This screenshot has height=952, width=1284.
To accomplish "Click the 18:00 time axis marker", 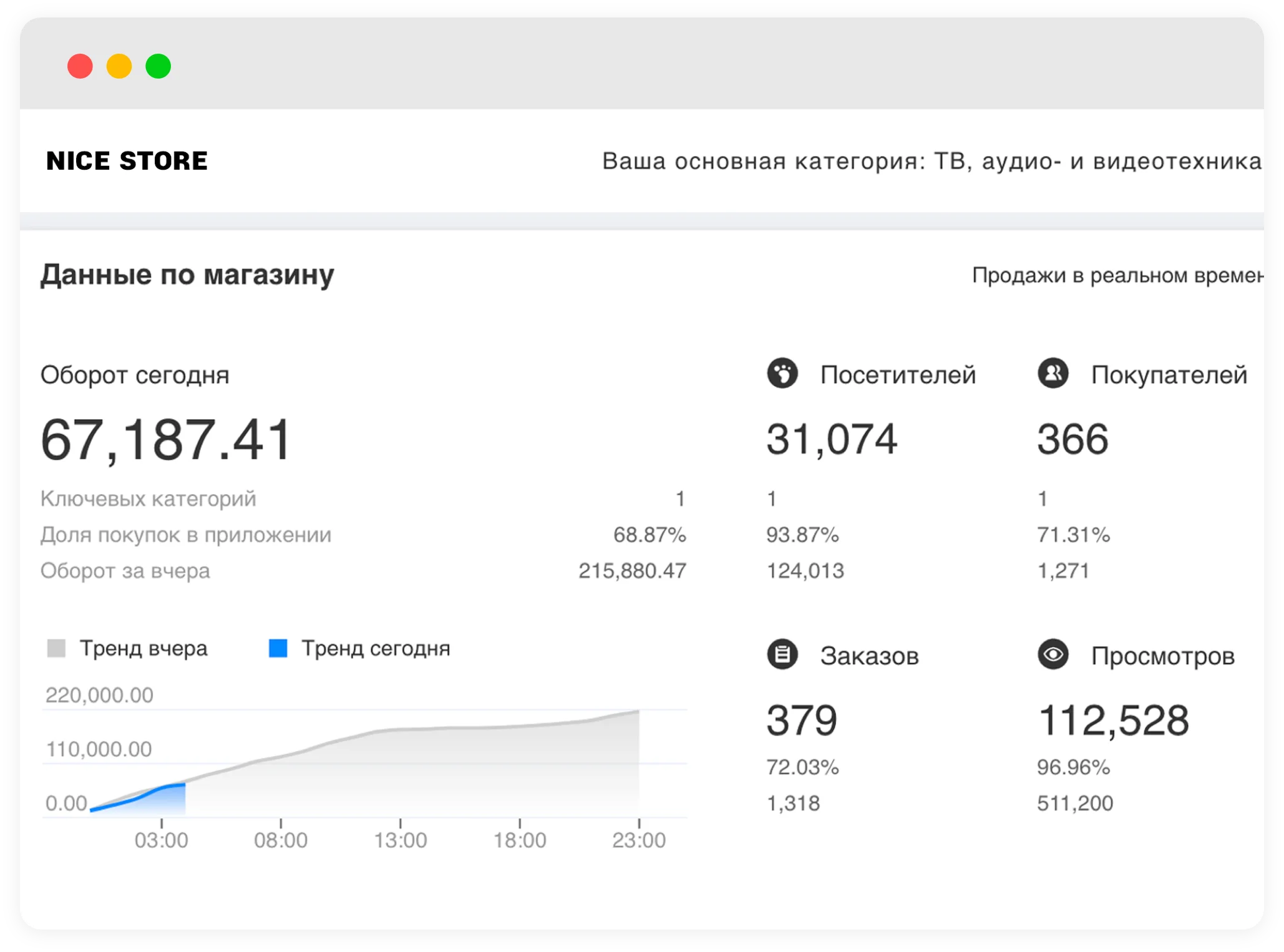I will click(x=520, y=840).
